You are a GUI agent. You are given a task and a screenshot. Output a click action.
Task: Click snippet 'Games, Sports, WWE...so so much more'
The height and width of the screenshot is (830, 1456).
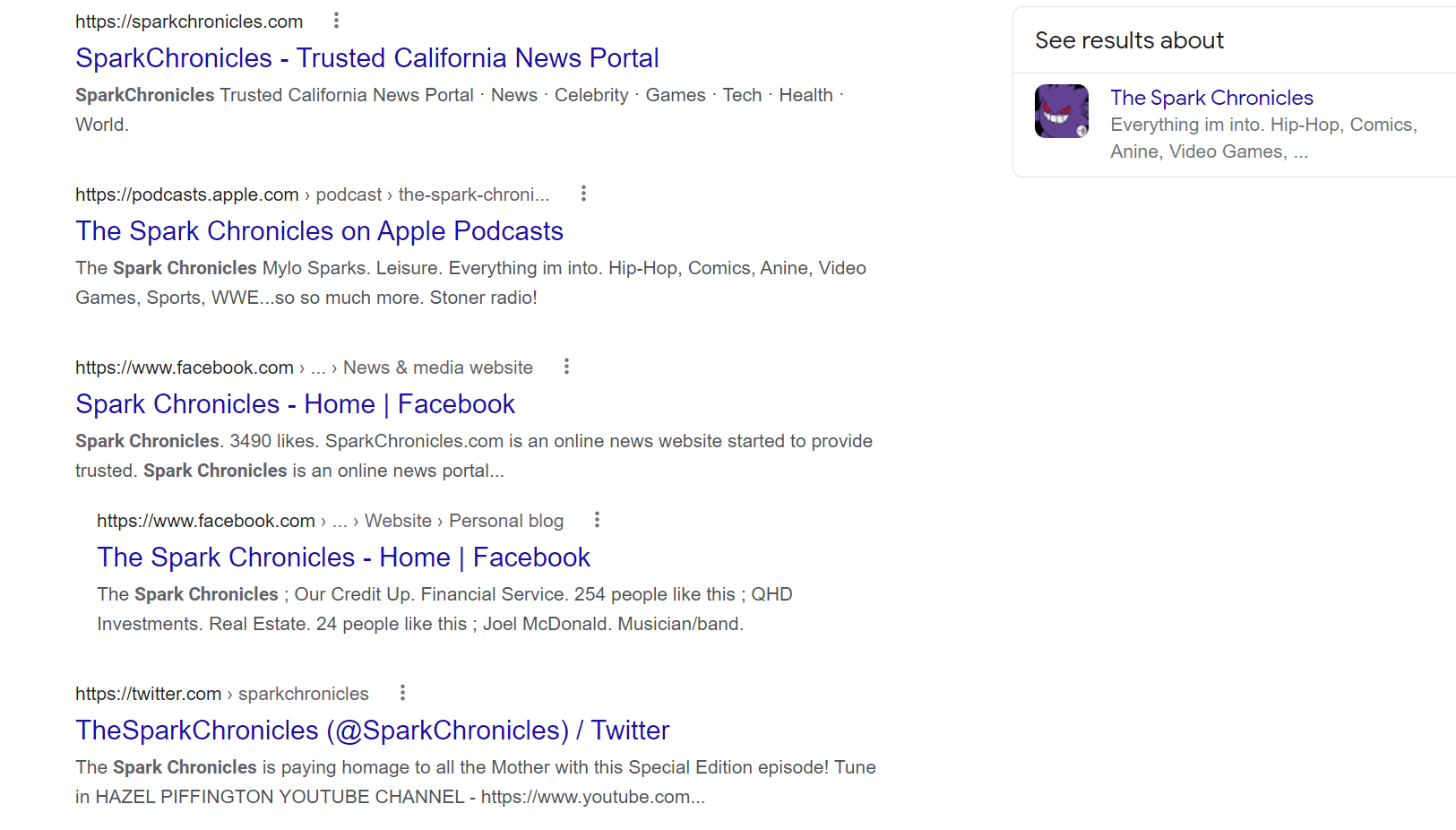pos(247,298)
